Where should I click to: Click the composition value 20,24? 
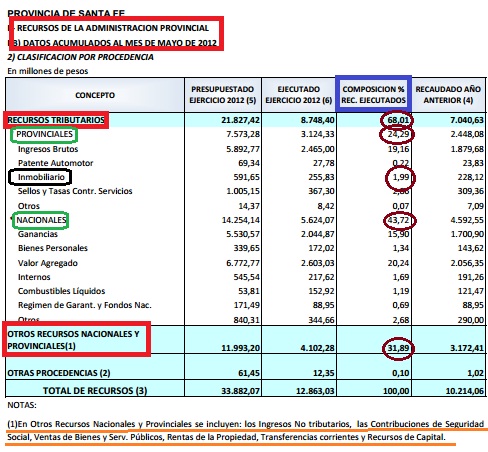pyautogui.click(x=398, y=263)
